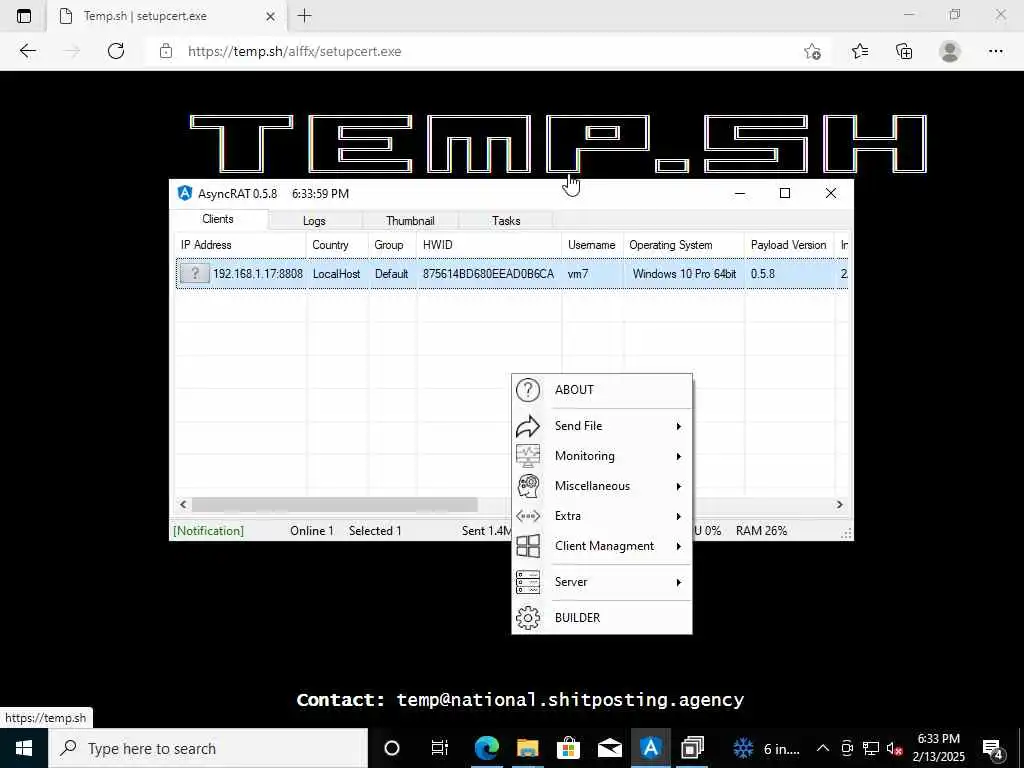Expand the Miscellaneous submenu arrow

679,487
